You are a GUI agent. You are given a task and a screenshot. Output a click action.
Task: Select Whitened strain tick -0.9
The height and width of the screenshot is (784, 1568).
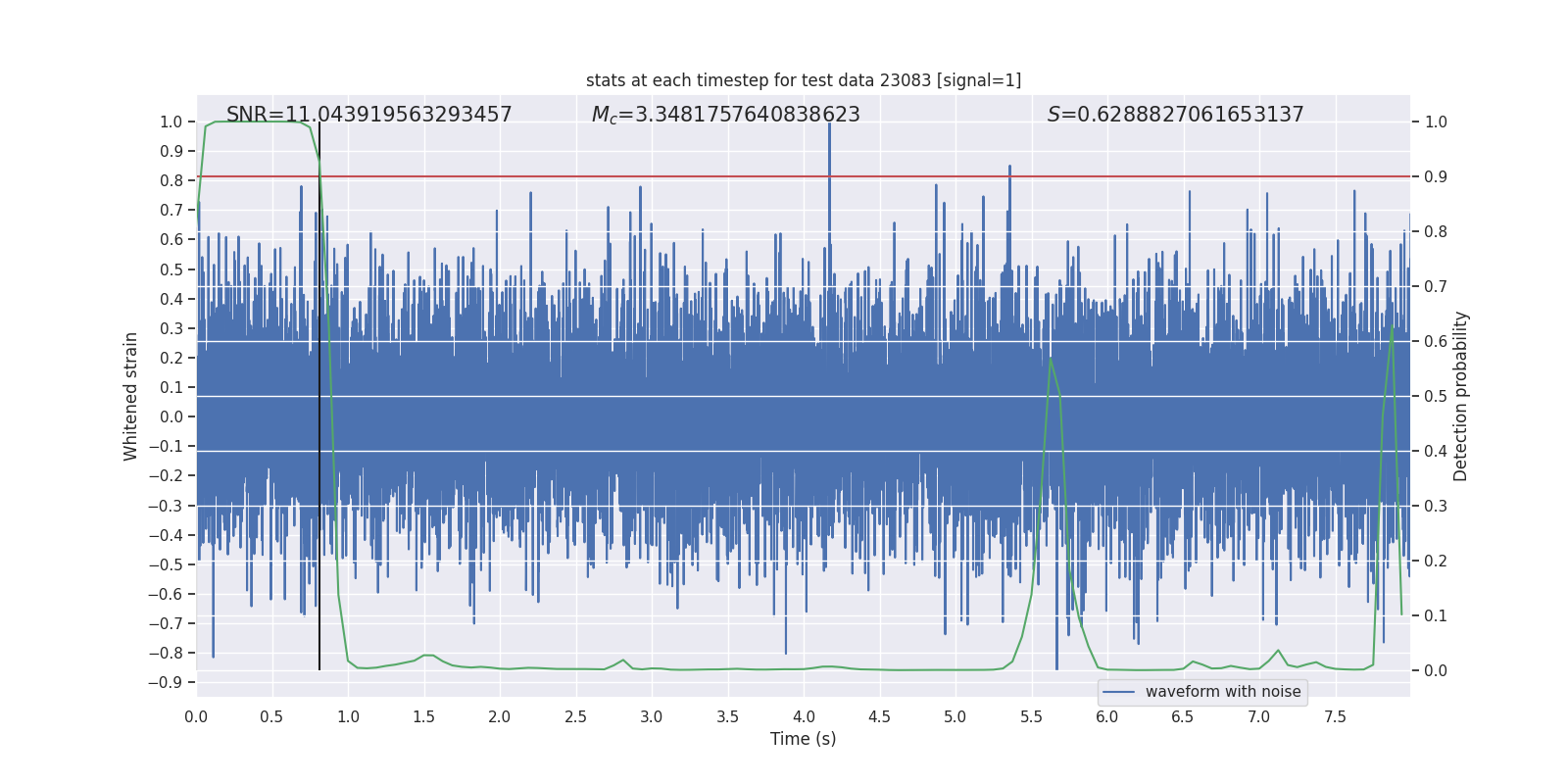166,682
